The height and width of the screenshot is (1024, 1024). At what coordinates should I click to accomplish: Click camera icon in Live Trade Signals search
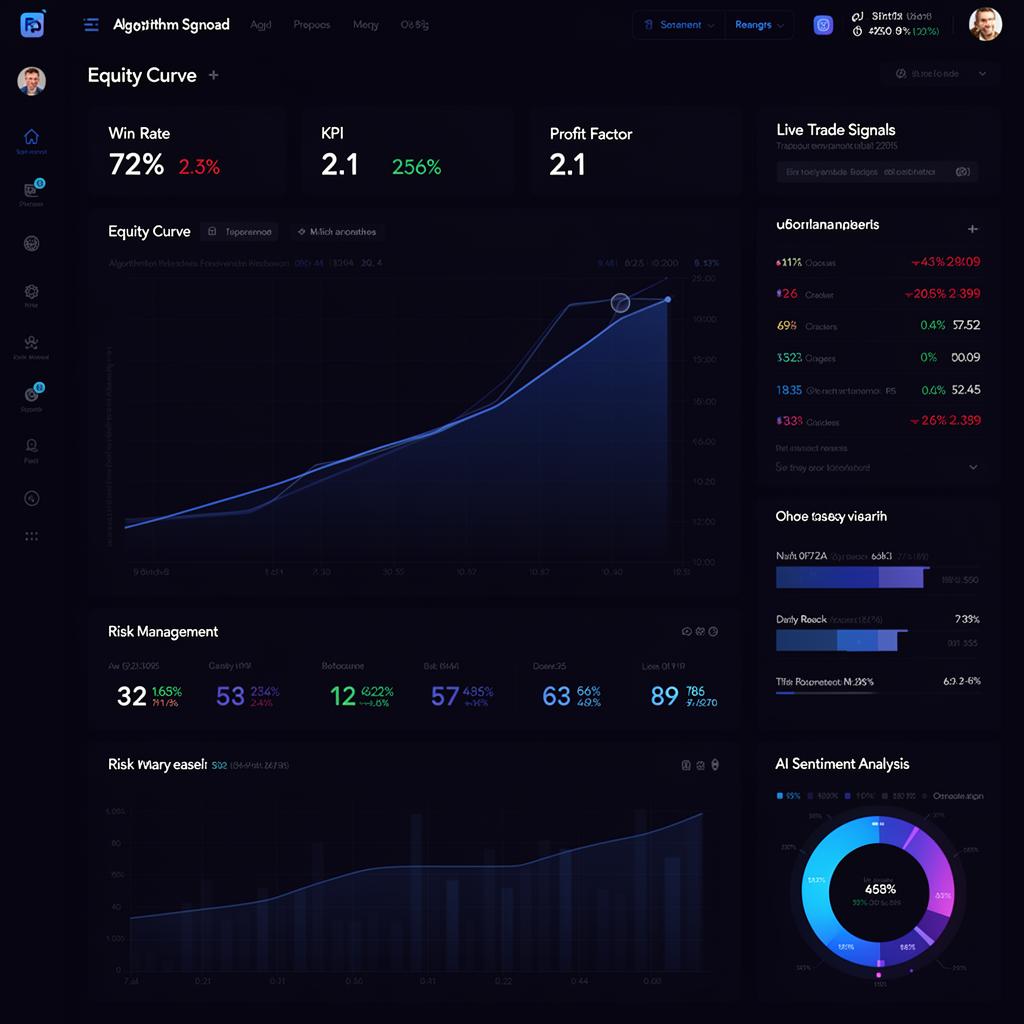click(963, 172)
